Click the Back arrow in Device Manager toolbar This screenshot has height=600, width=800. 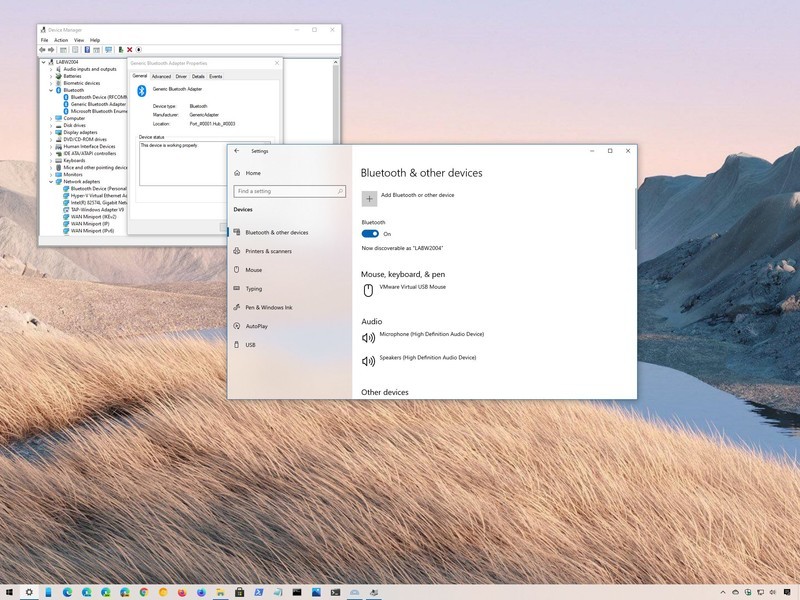(42, 49)
